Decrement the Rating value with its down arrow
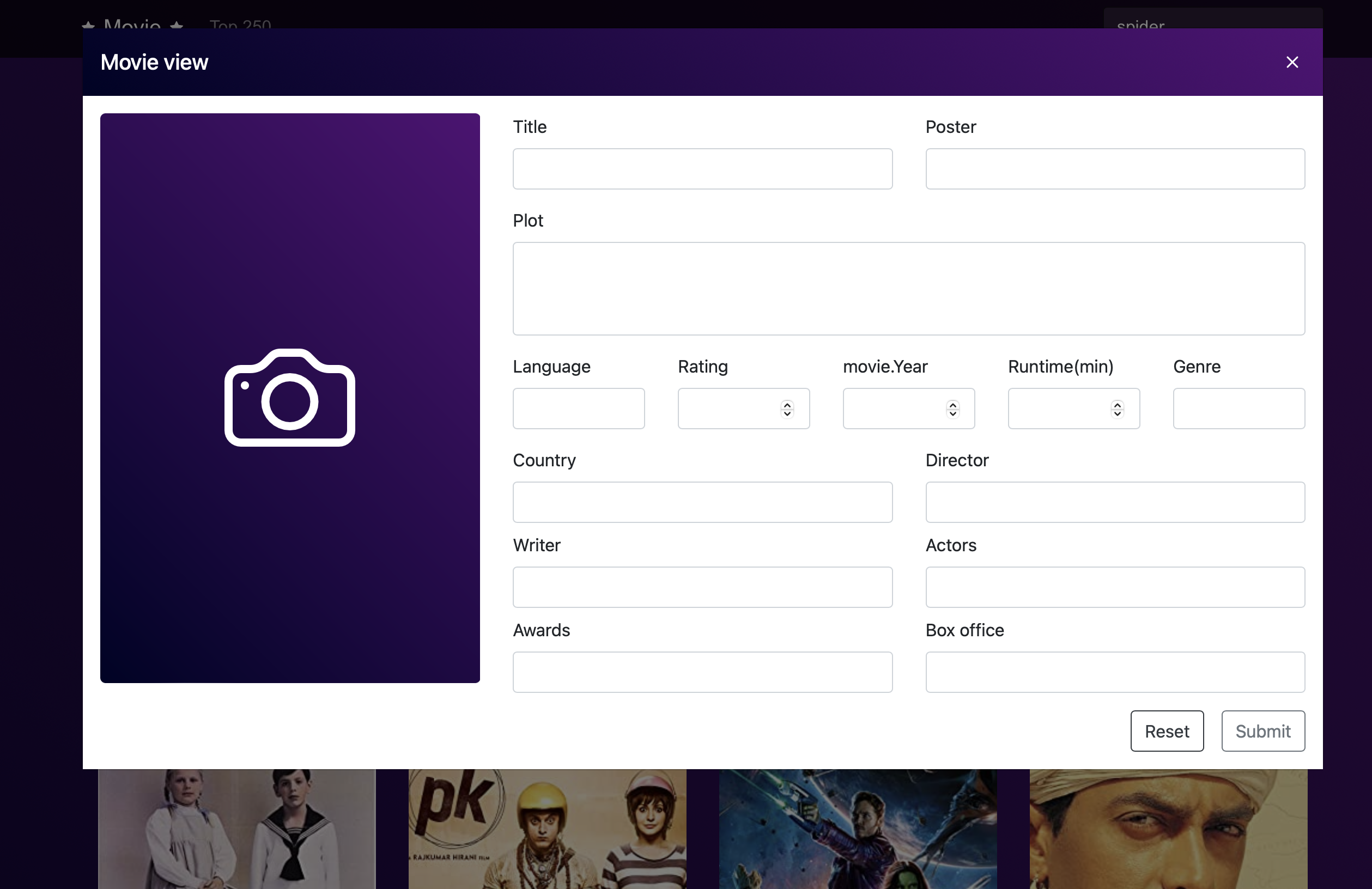1372x889 pixels. click(x=788, y=413)
